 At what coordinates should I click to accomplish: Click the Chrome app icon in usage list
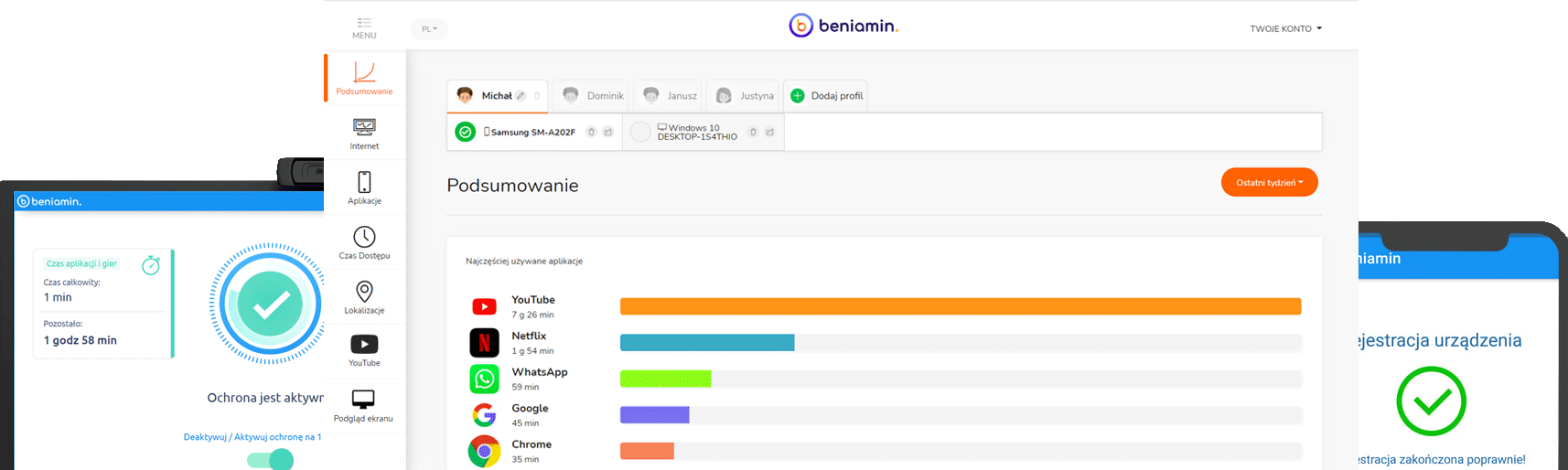tap(484, 451)
